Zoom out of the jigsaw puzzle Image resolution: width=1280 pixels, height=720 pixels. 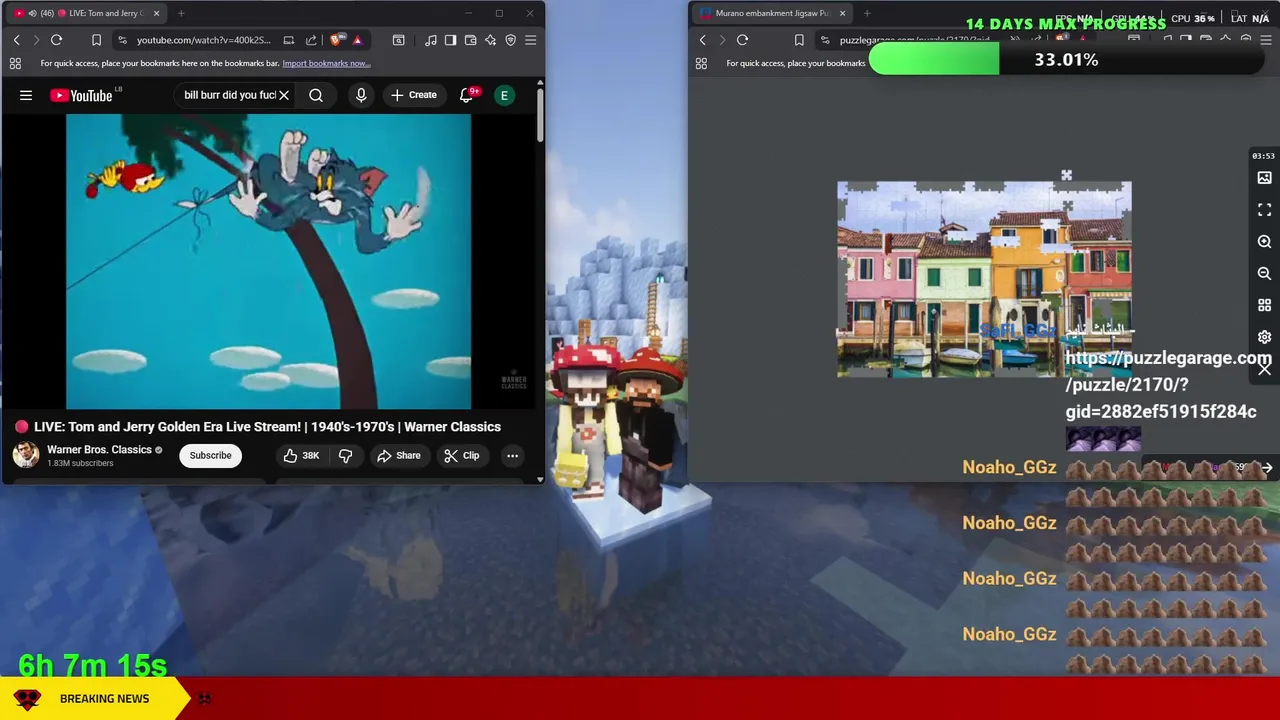pyautogui.click(x=1264, y=274)
